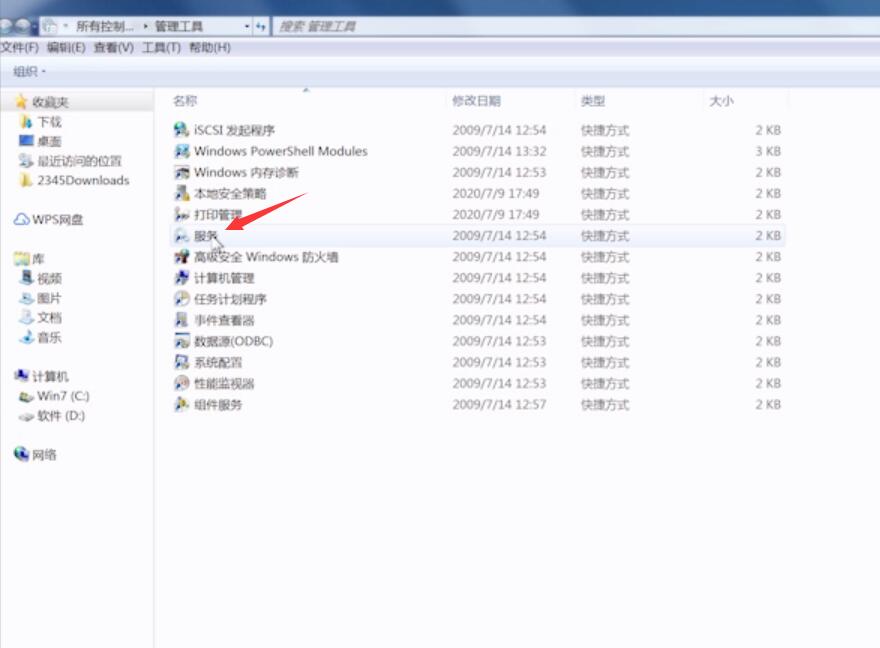This screenshot has height=648, width=880.
Task: Open the iSCSI 发起程序 shortcut icon
Action: click(x=181, y=130)
